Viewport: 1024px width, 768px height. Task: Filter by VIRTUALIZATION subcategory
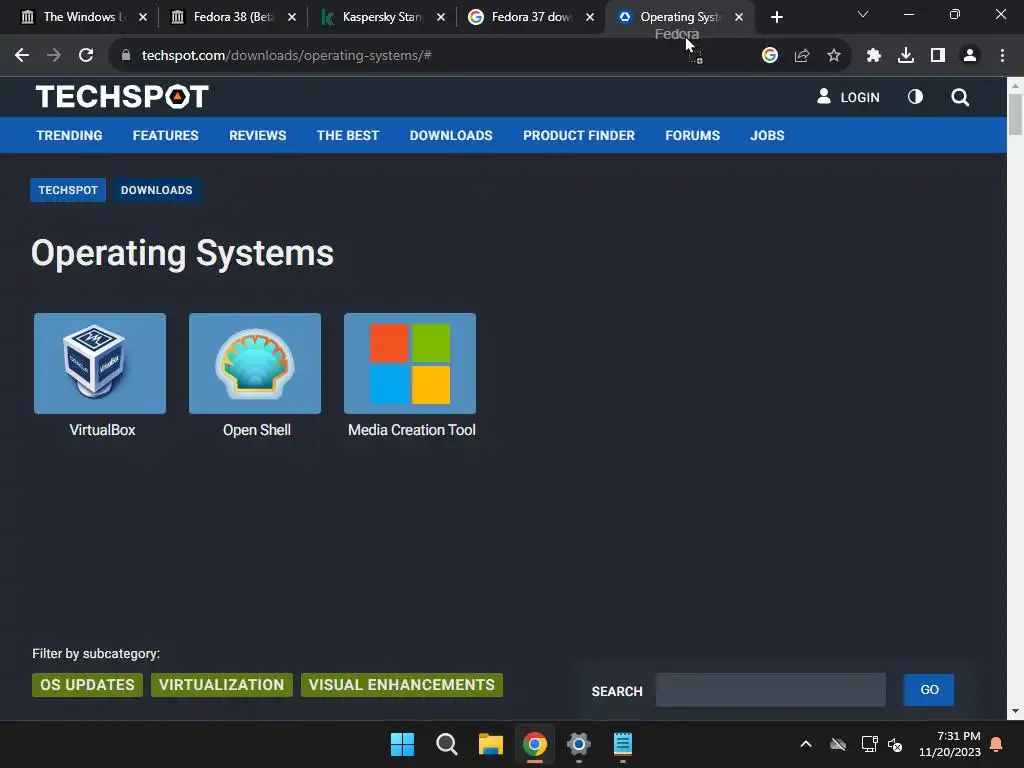pos(221,684)
